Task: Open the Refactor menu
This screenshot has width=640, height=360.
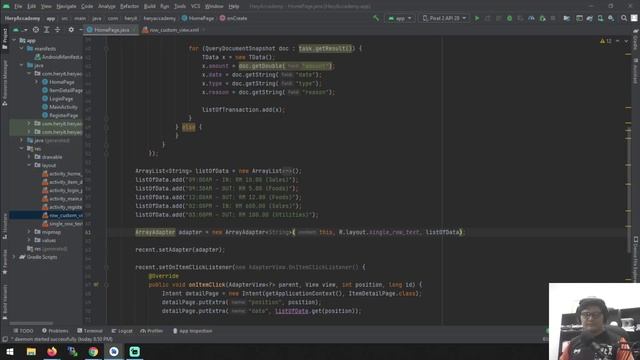Action: 129,7
